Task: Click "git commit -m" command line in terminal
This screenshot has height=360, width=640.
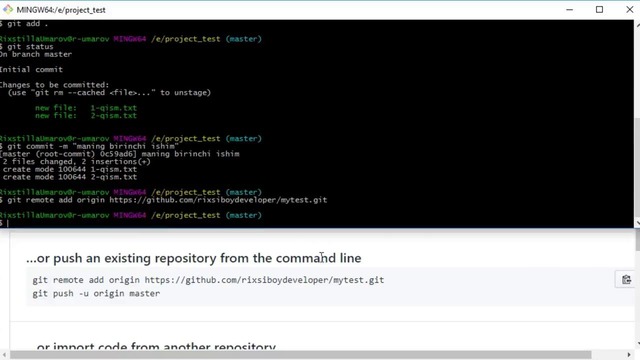Action: [89, 146]
